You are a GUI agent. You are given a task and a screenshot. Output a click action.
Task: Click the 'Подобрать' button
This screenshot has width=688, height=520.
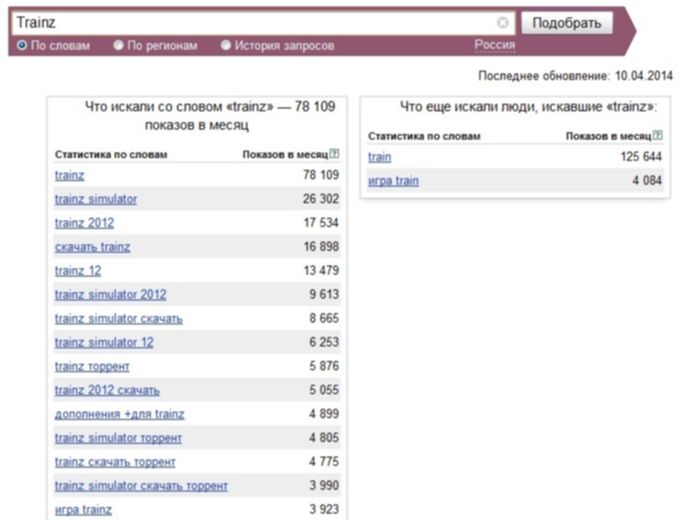pos(566,23)
